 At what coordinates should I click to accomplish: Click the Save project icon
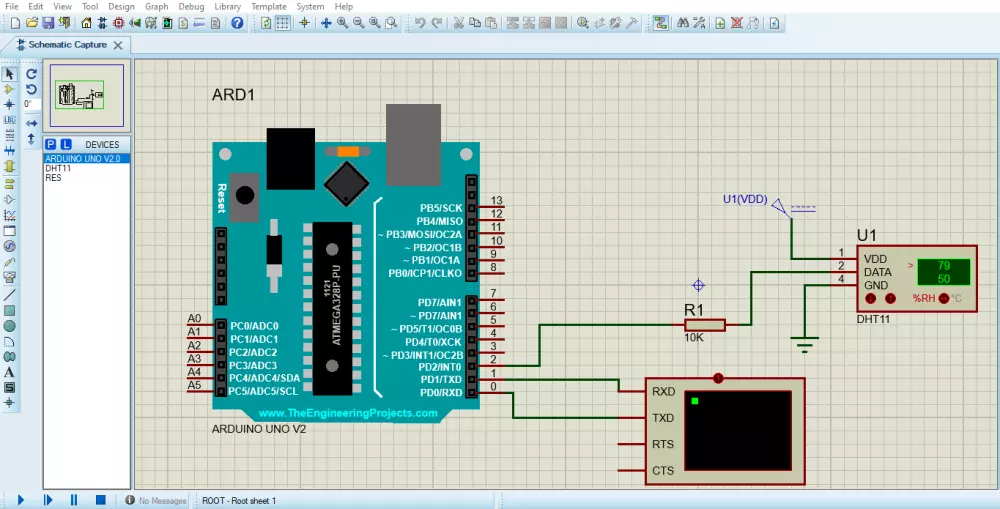[x=49, y=22]
